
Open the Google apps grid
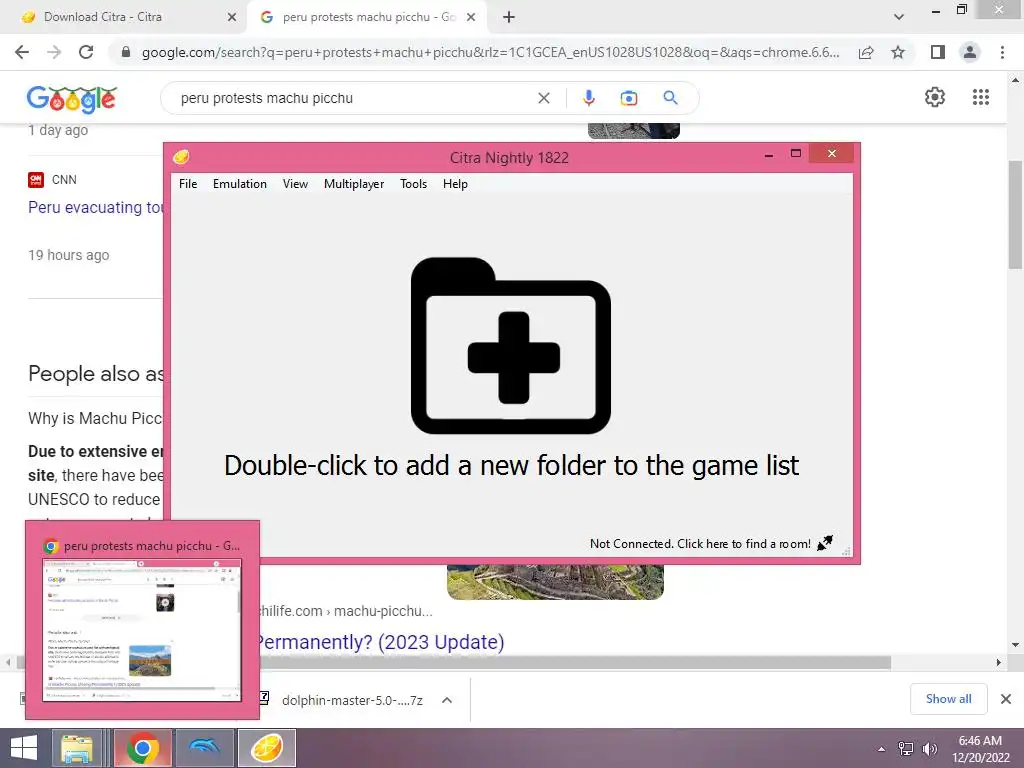(x=981, y=97)
